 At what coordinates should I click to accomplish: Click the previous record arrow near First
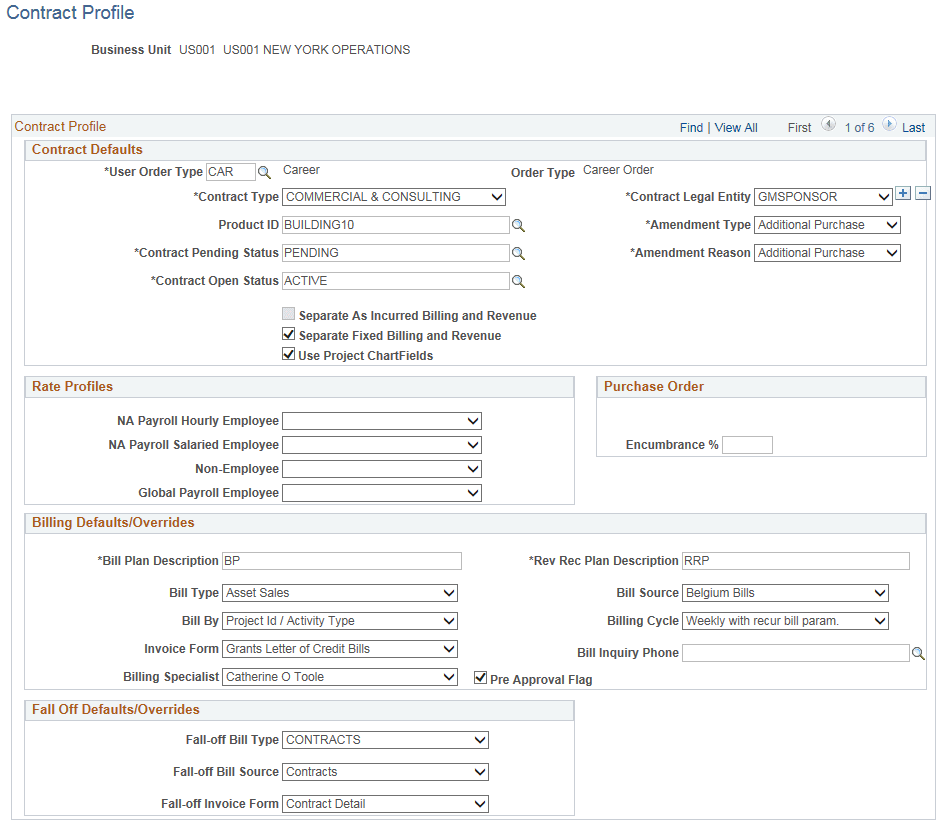pyautogui.click(x=828, y=126)
